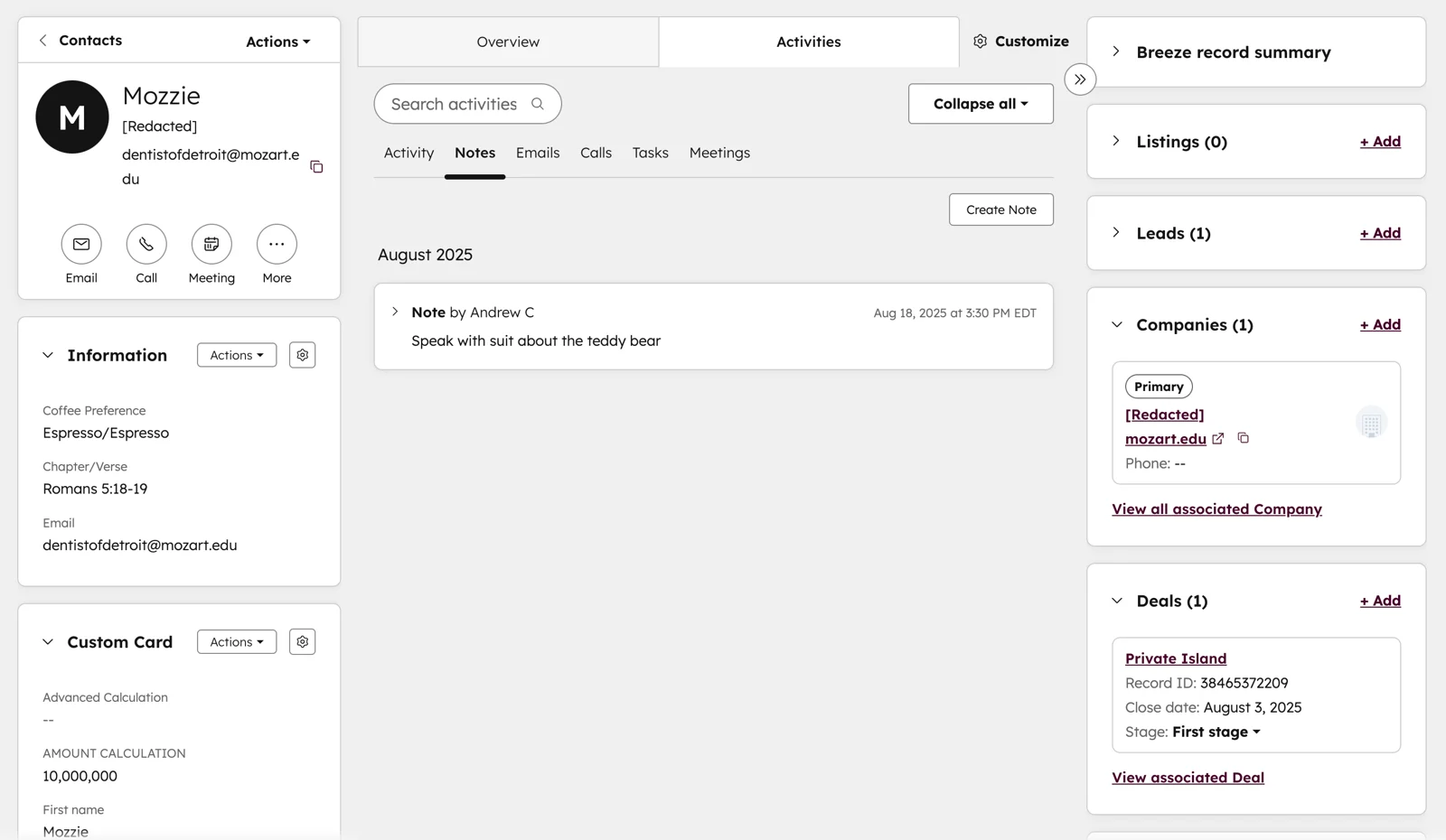Click the Create Note button

[x=1000, y=210]
